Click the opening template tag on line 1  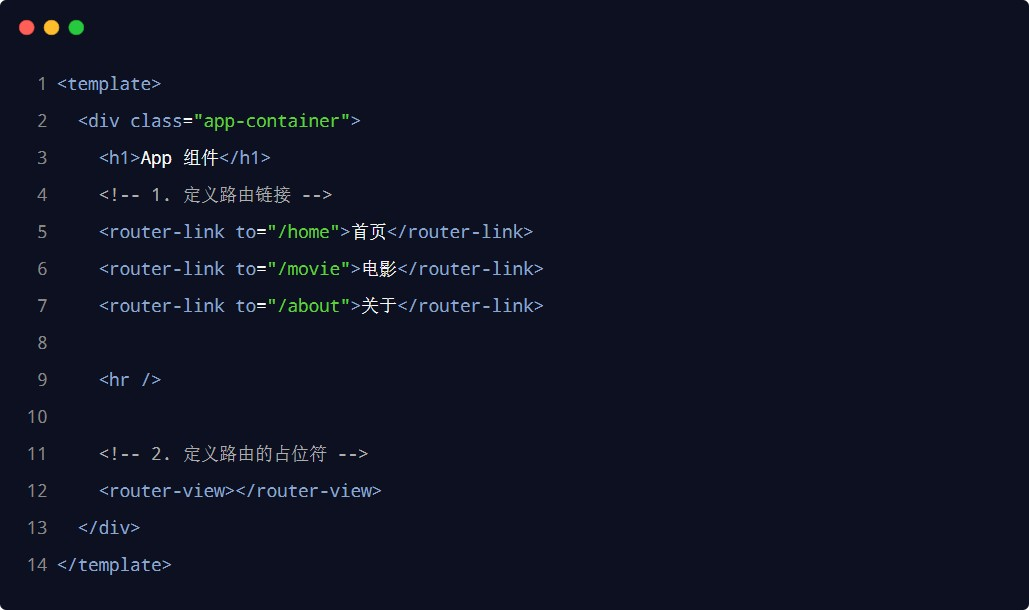(109, 84)
